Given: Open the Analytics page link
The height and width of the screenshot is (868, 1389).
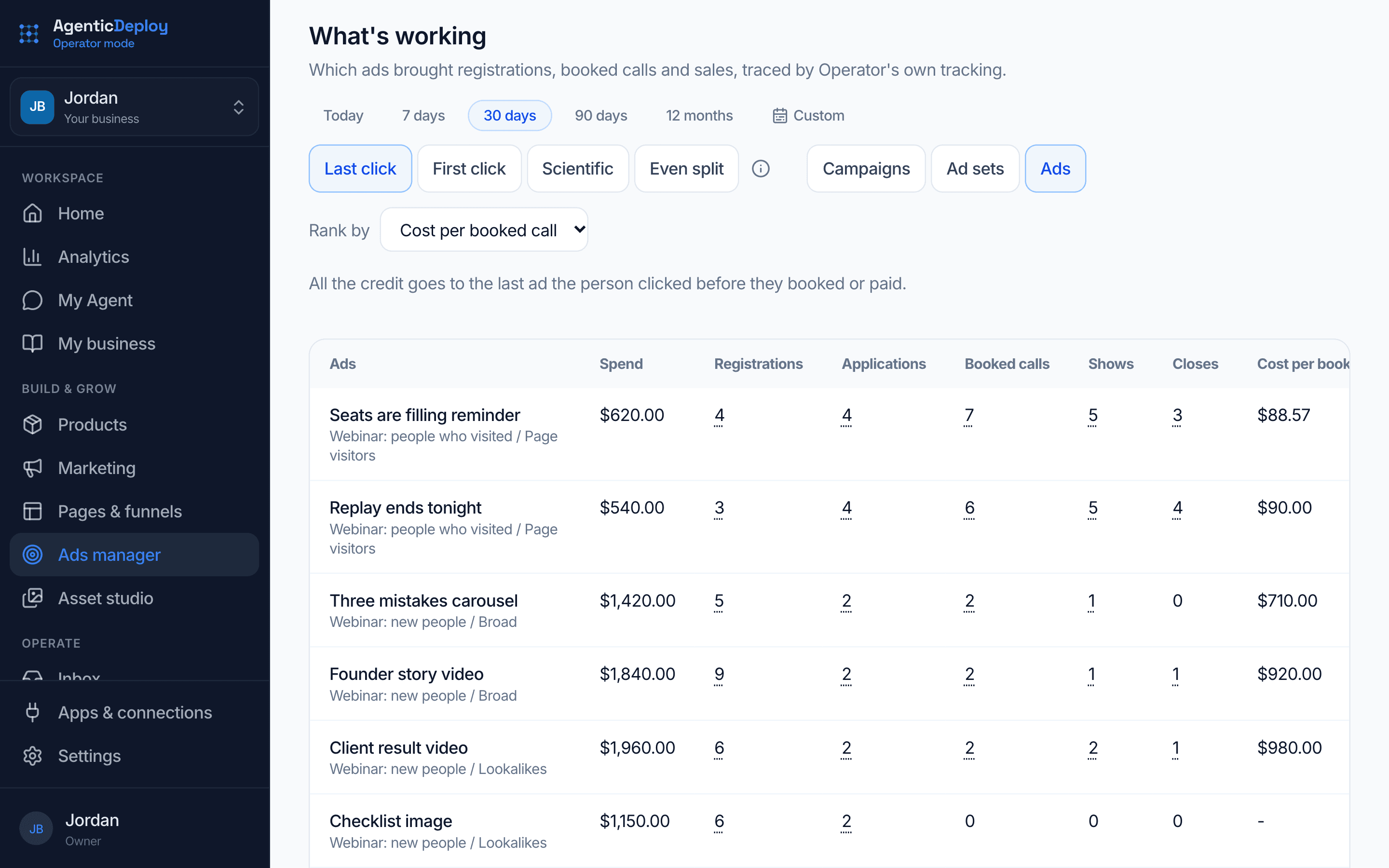Looking at the screenshot, I should (x=134, y=257).
